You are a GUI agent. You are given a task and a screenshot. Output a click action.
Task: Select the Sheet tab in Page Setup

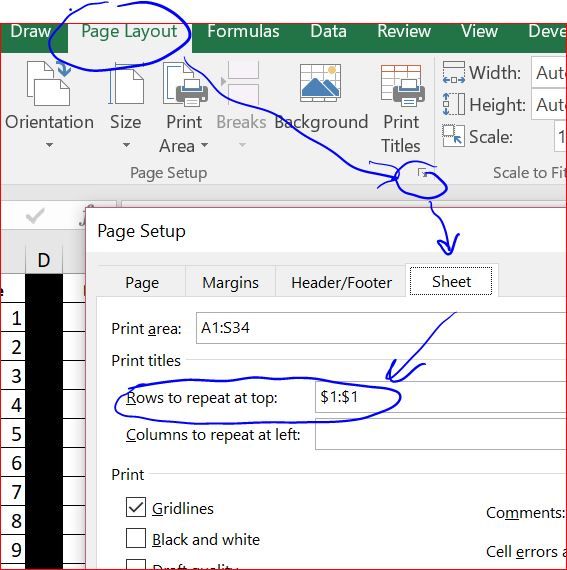coord(451,281)
